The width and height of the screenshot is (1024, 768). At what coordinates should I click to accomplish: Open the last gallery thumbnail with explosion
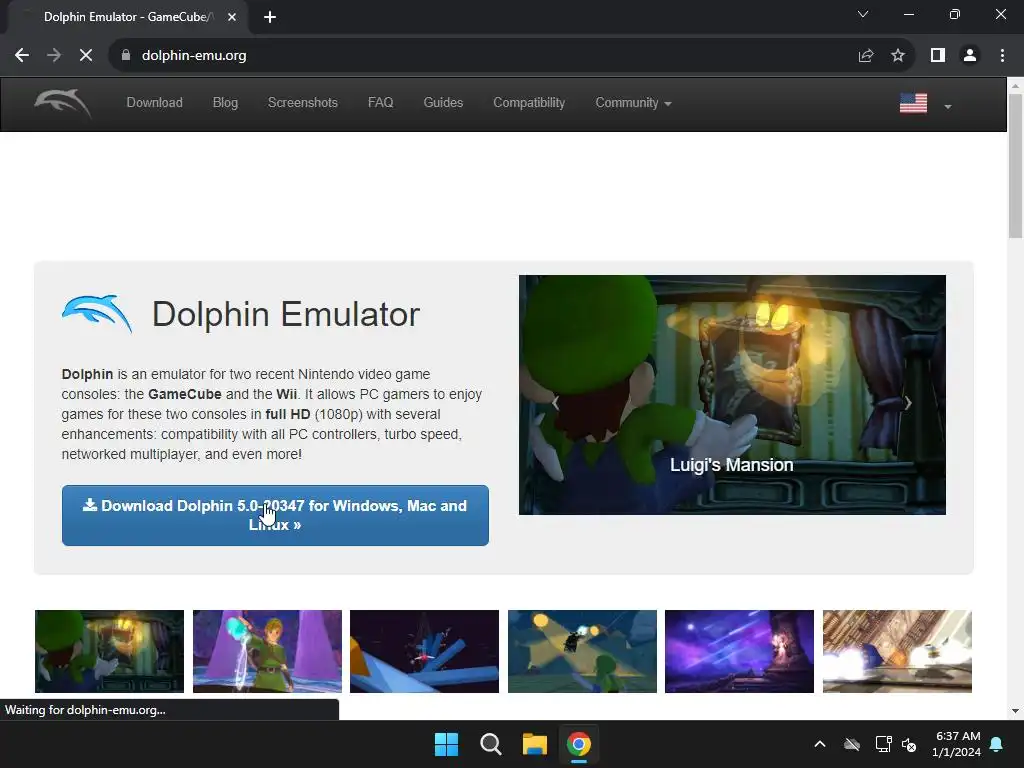tap(897, 651)
